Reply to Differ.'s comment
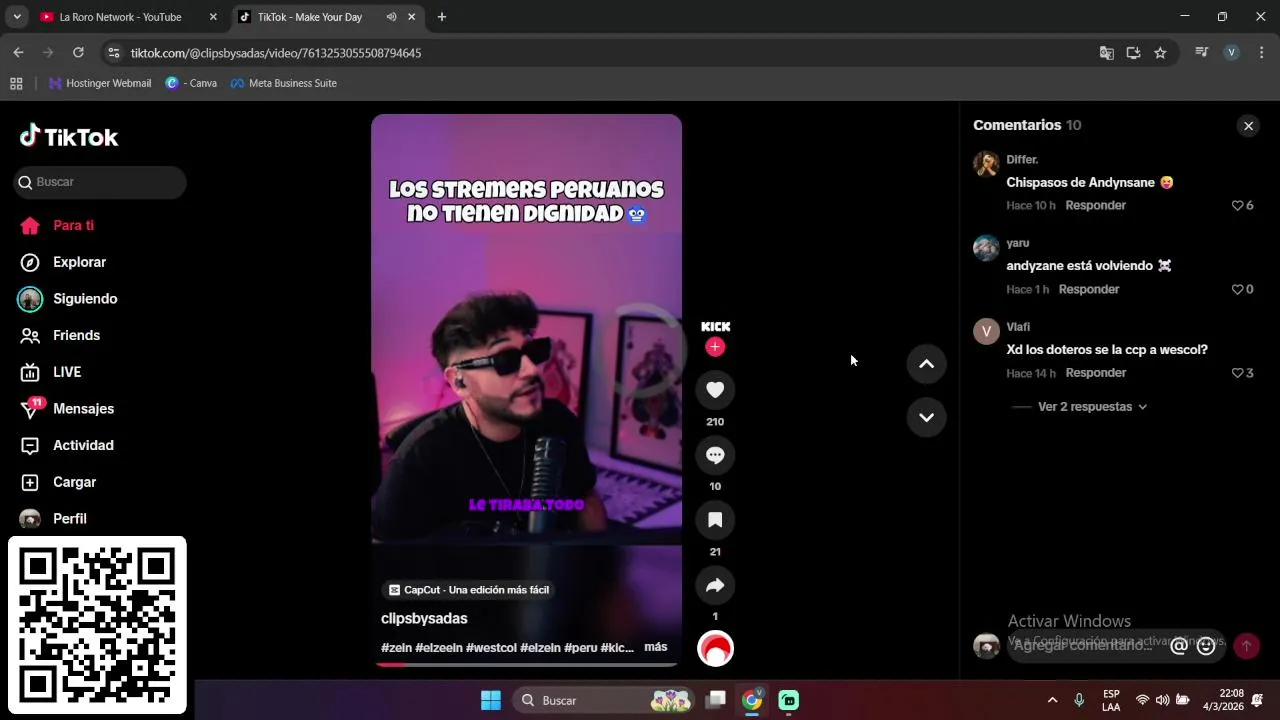The image size is (1280, 720). [x=1095, y=205]
